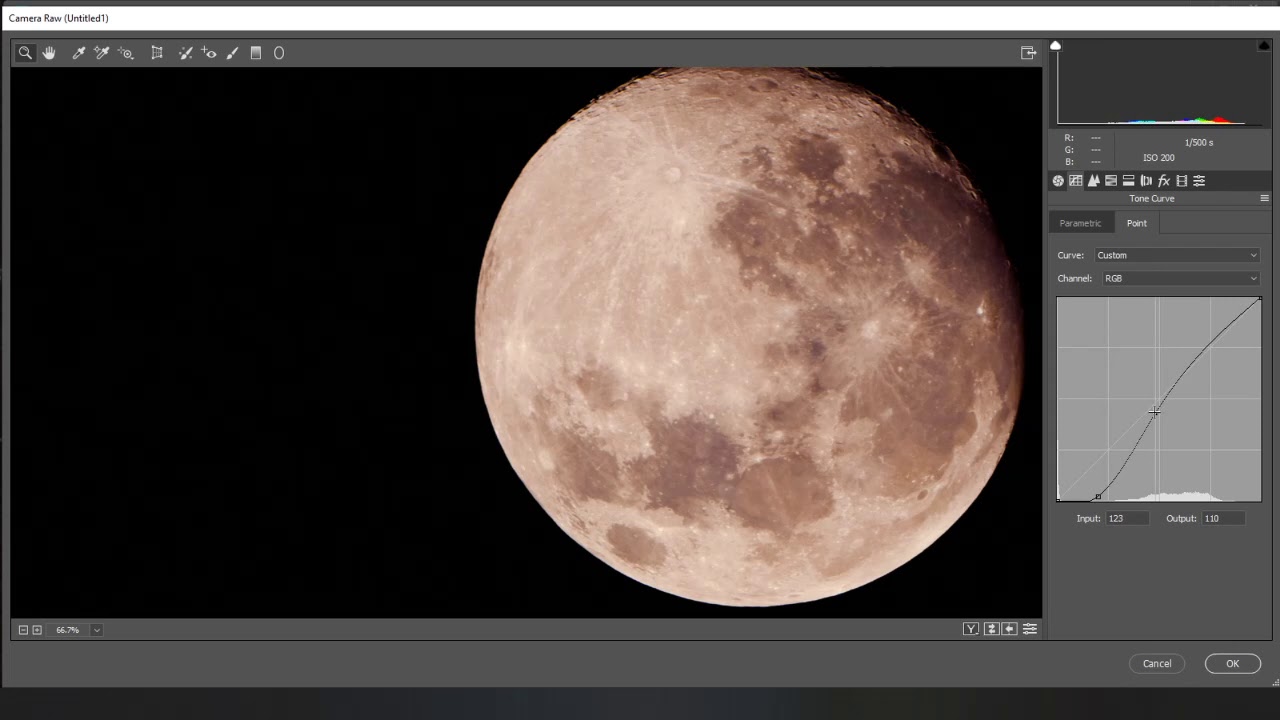Viewport: 1280px width, 720px height.
Task: Open the Tone Curve panel icon
Action: point(1076,181)
